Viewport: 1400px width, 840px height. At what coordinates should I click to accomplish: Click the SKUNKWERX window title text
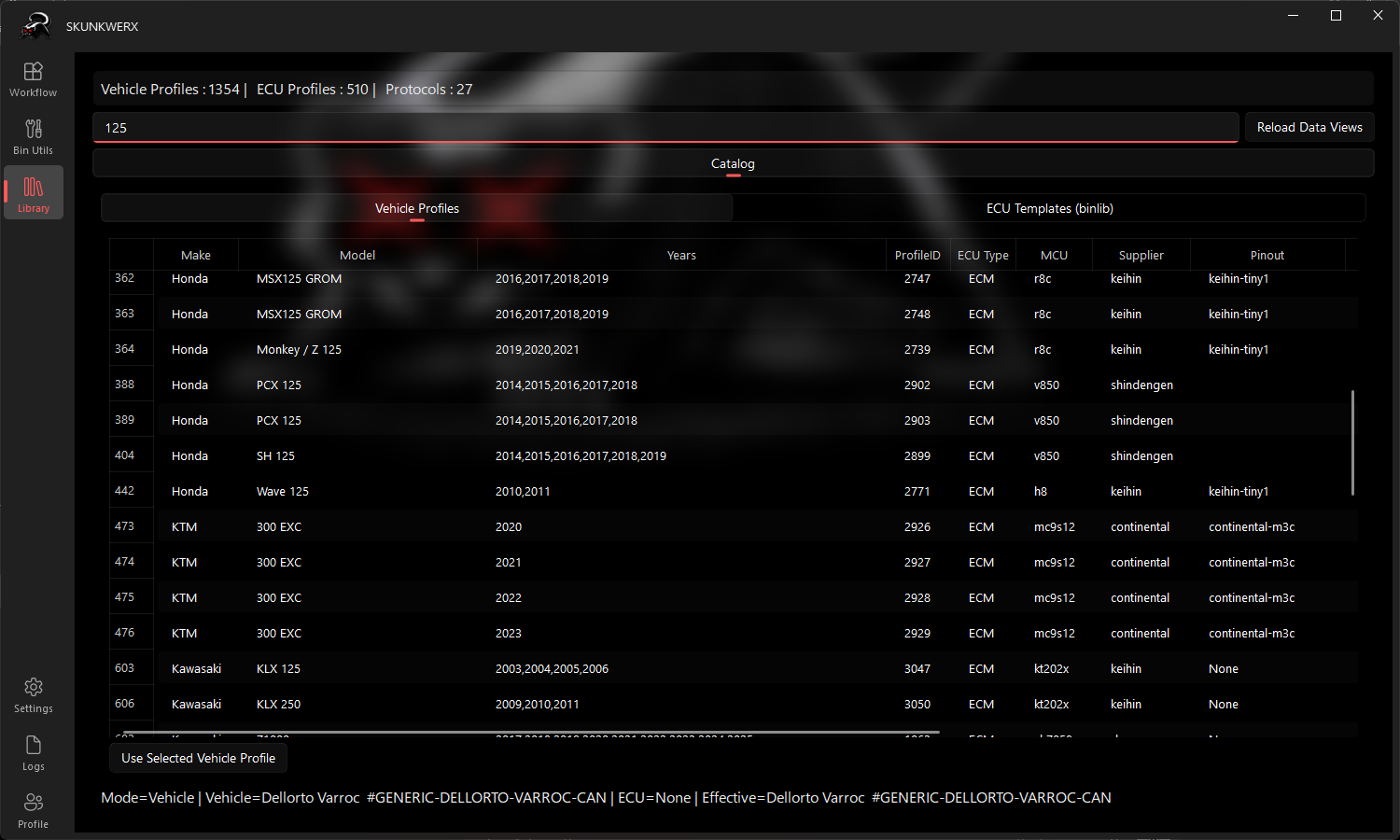click(x=103, y=27)
